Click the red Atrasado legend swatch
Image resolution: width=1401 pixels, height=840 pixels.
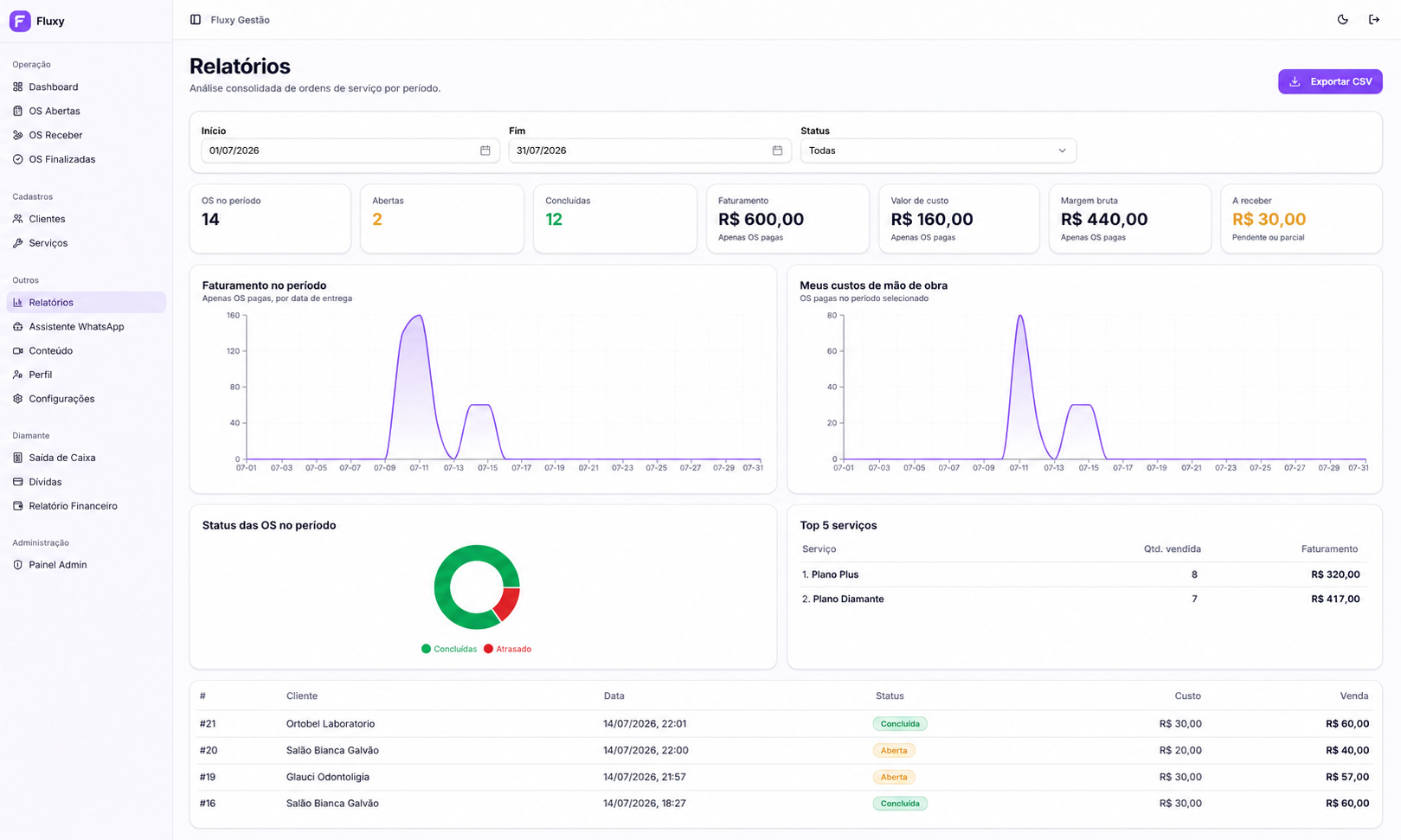coord(488,649)
